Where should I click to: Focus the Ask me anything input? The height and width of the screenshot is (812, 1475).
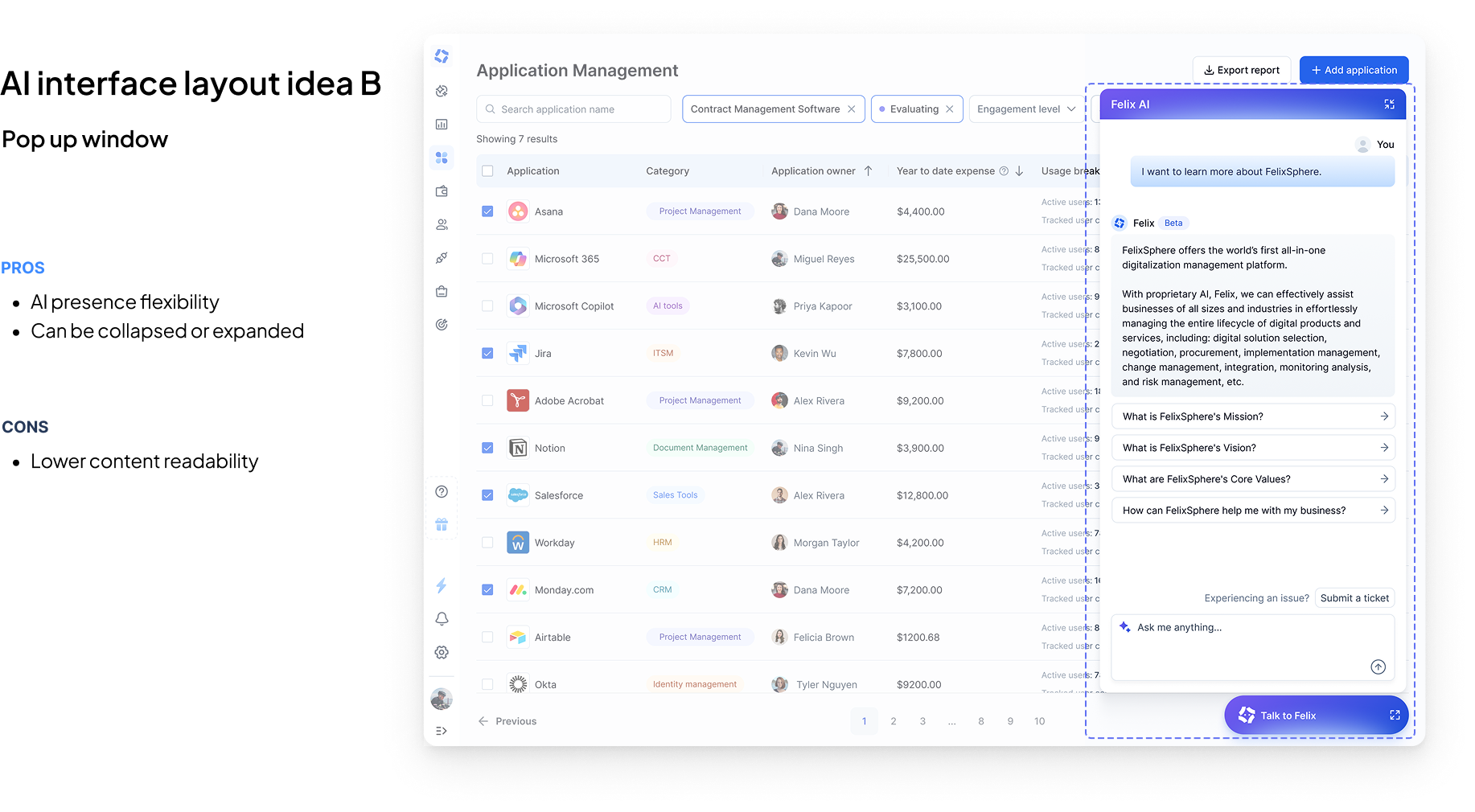tap(1253, 647)
